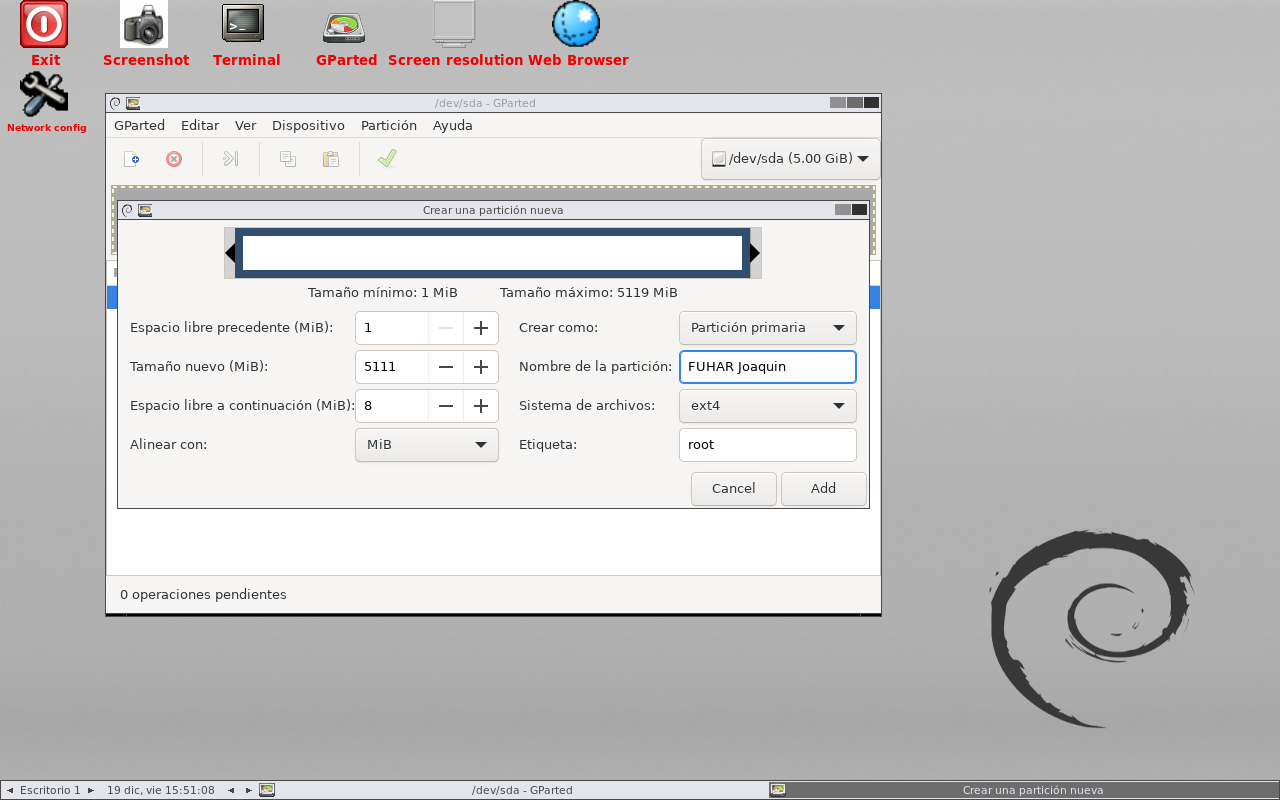Click the right resize handle on partition bar
This screenshot has height=800, width=1280.
(755, 253)
